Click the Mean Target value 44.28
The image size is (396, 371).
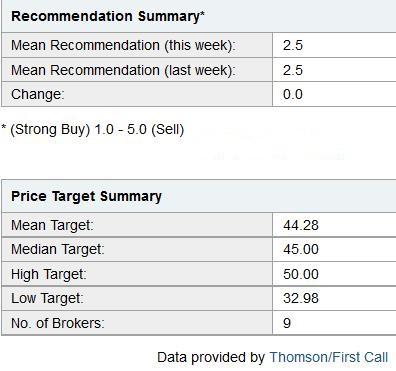[301, 225]
